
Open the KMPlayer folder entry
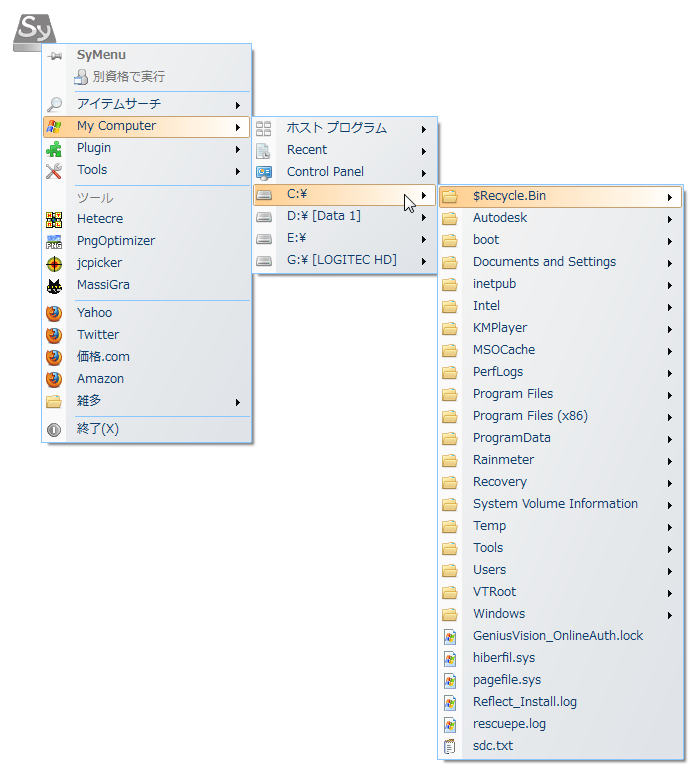tap(560, 329)
